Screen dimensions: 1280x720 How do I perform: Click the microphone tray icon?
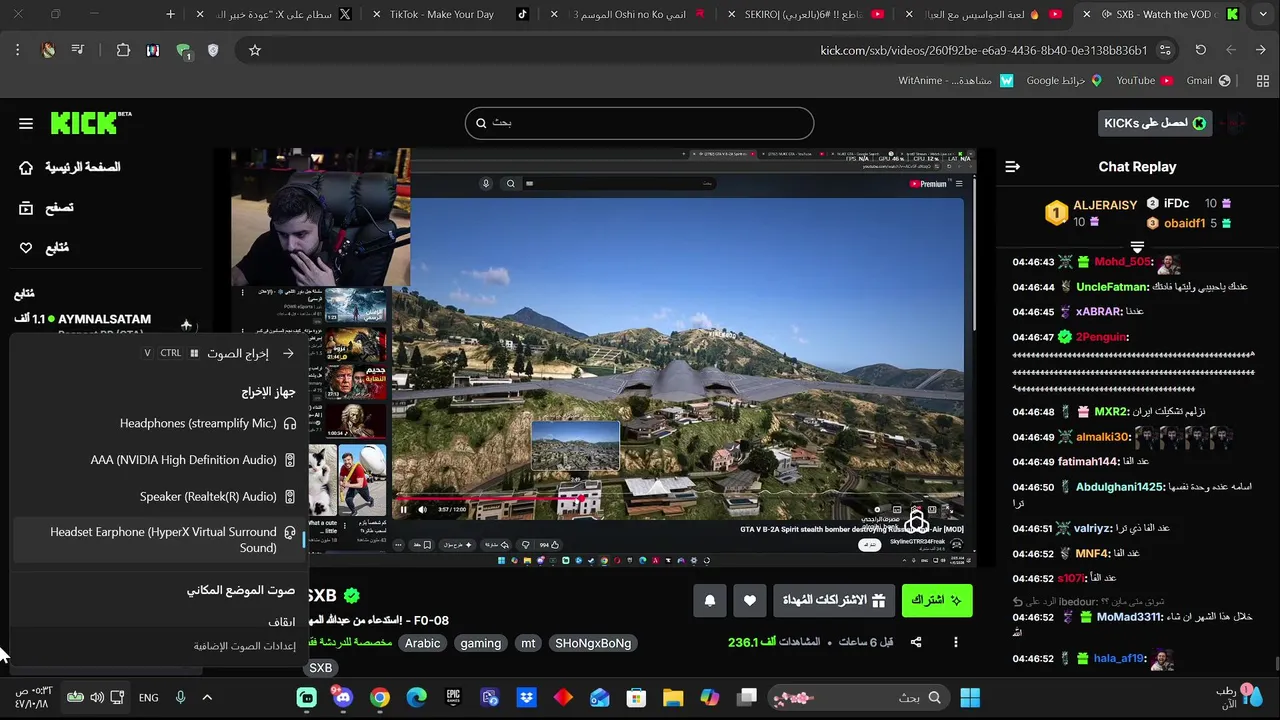coord(180,697)
